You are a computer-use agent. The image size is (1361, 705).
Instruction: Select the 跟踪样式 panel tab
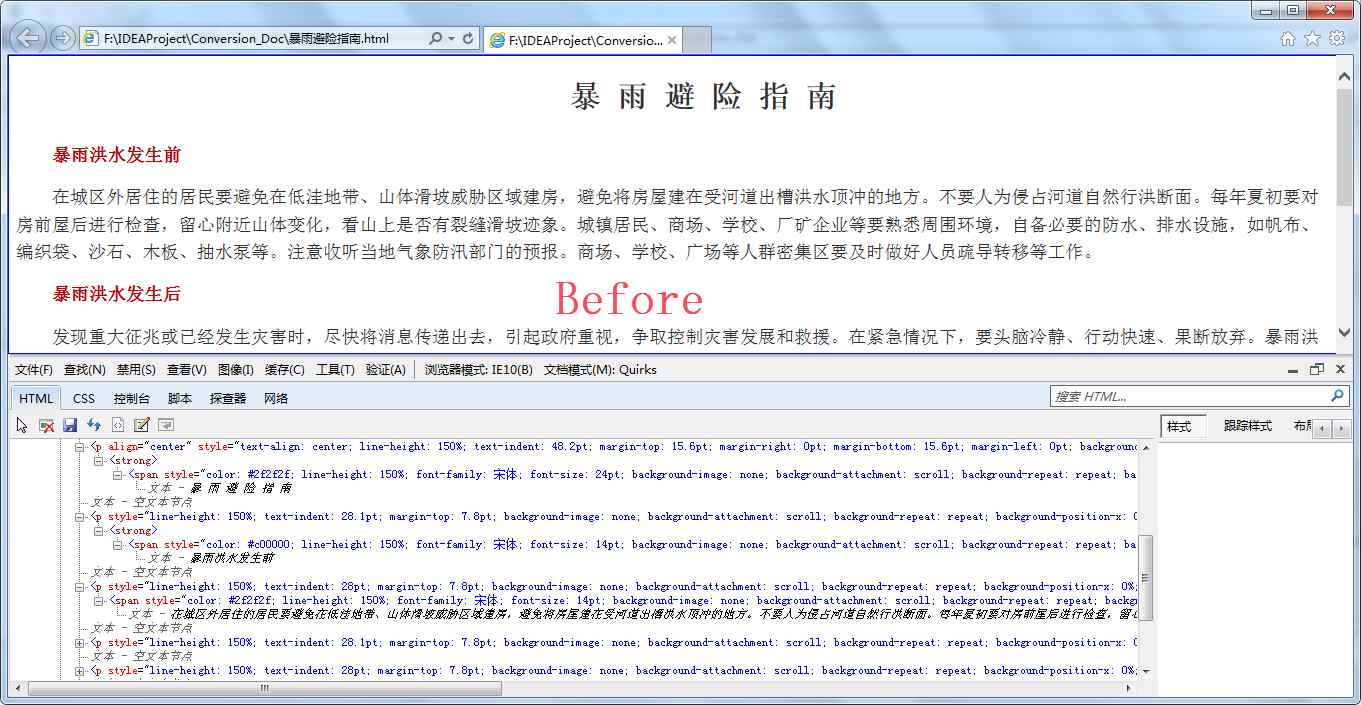coord(1248,426)
